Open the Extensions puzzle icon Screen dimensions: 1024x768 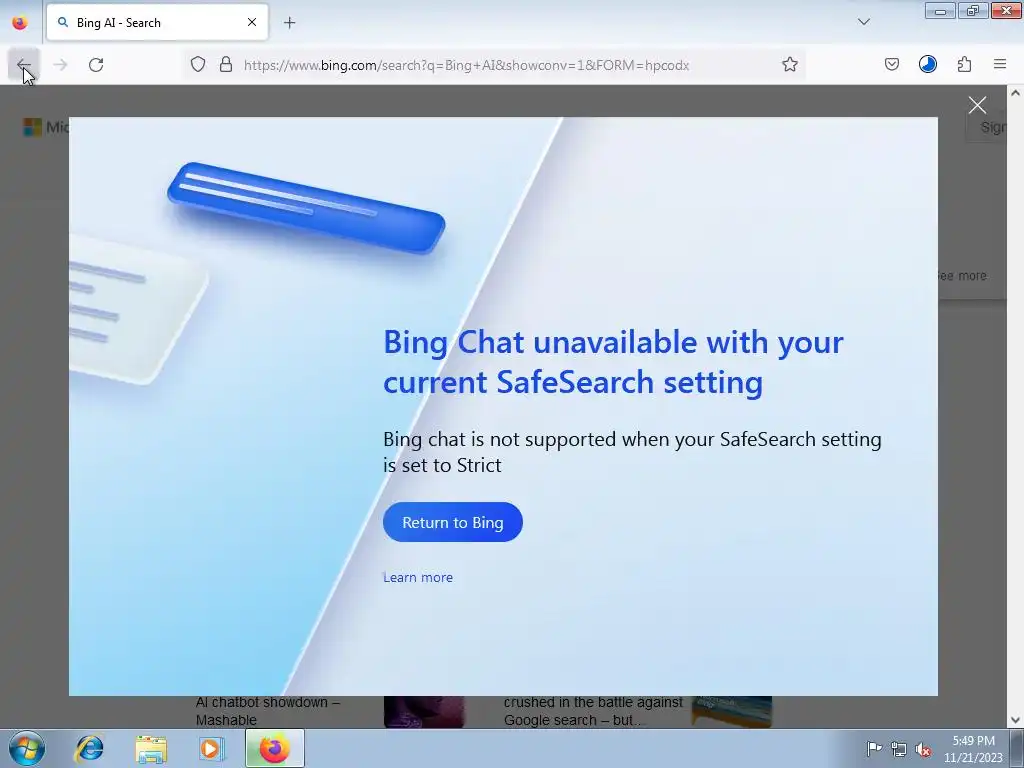[x=964, y=64]
